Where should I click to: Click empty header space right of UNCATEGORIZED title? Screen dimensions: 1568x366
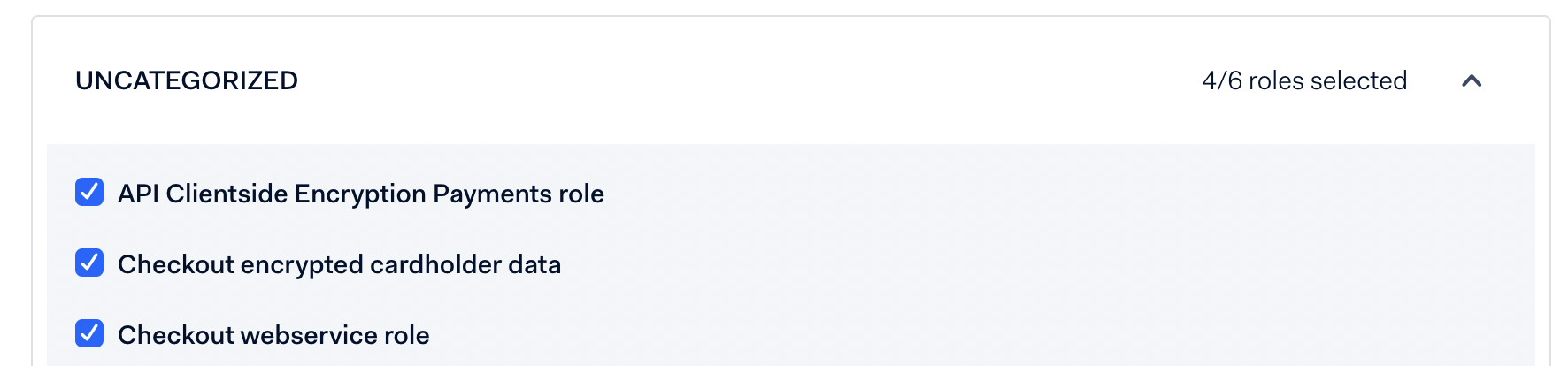pos(708,80)
